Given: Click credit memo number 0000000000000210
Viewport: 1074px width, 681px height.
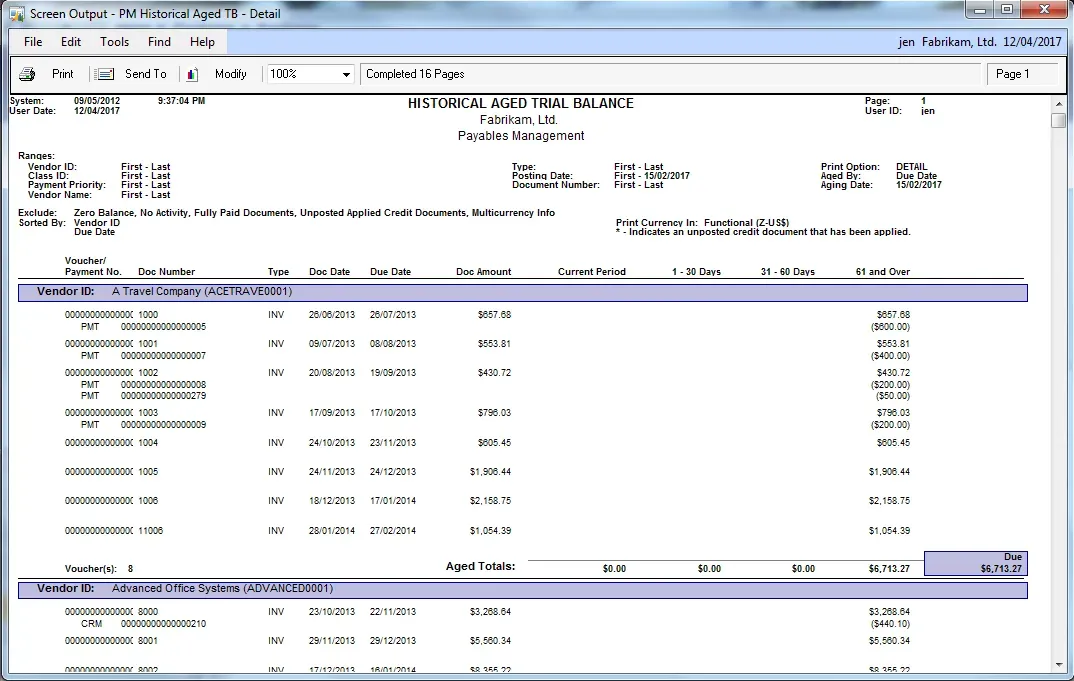Looking at the screenshot, I should click(x=163, y=624).
